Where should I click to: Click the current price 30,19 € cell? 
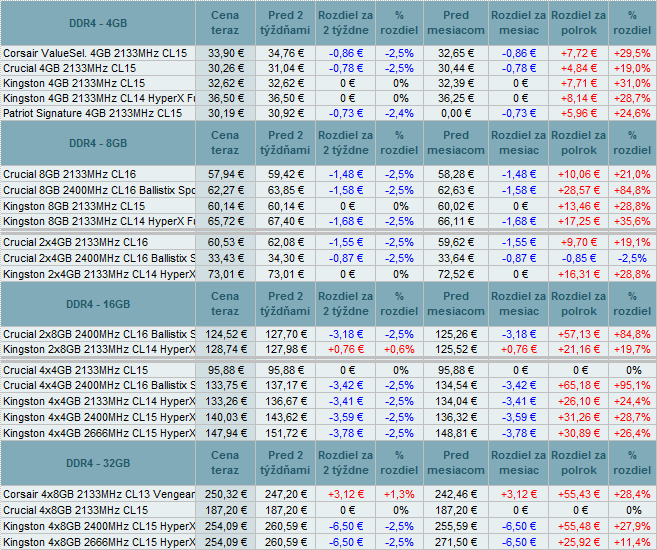pos(226,114)
